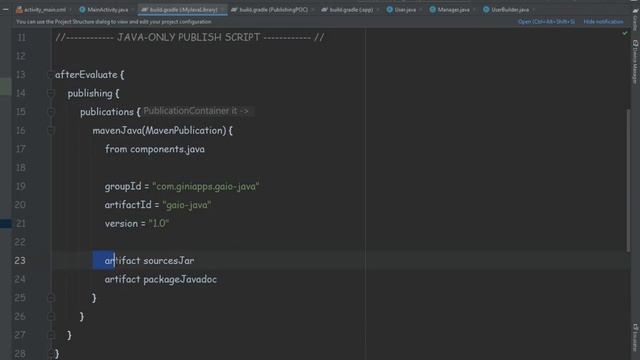The height and width of the screenshot is (360, 640).
Task: Click packageJavadoc on line 24
Action: (180, 279)
